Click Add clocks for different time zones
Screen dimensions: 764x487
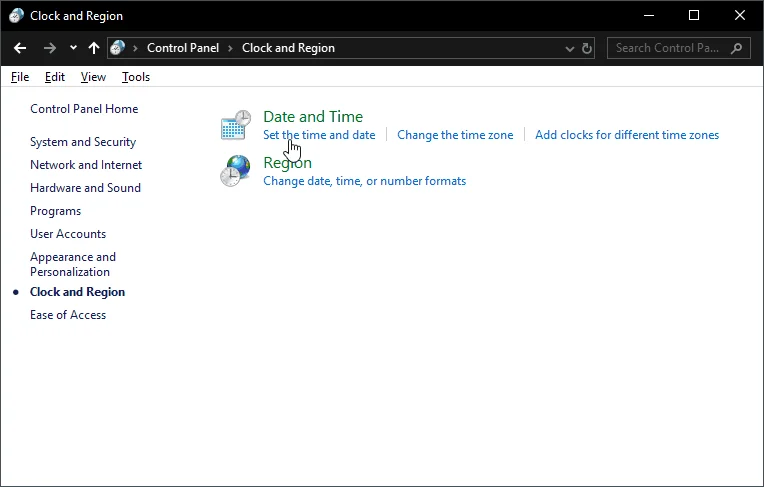coord(627,135)
